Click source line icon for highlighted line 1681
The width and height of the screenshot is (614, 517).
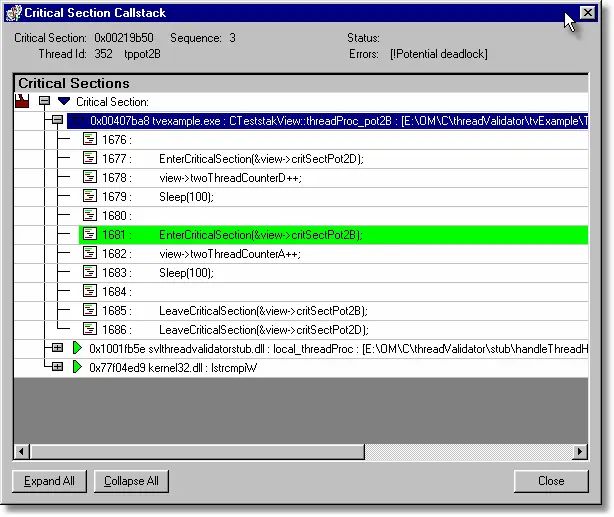[90, 234]
